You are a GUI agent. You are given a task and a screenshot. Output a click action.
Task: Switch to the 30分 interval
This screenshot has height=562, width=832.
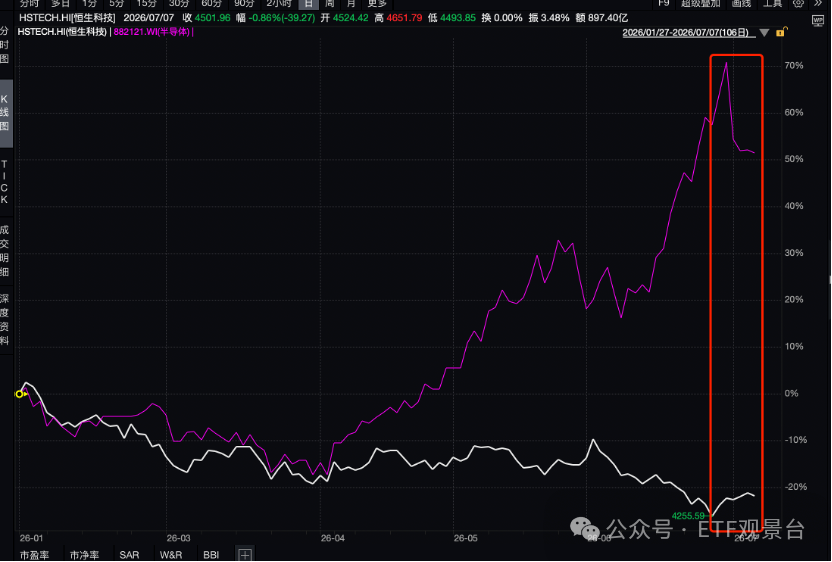[179, 4]
